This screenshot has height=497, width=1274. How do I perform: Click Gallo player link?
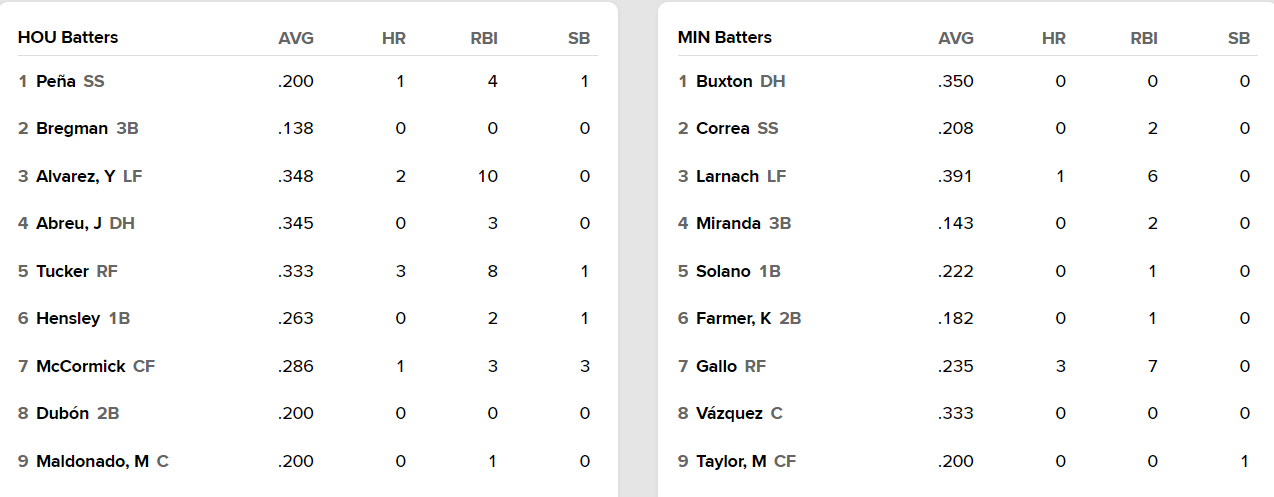click(x=716, y=366)
